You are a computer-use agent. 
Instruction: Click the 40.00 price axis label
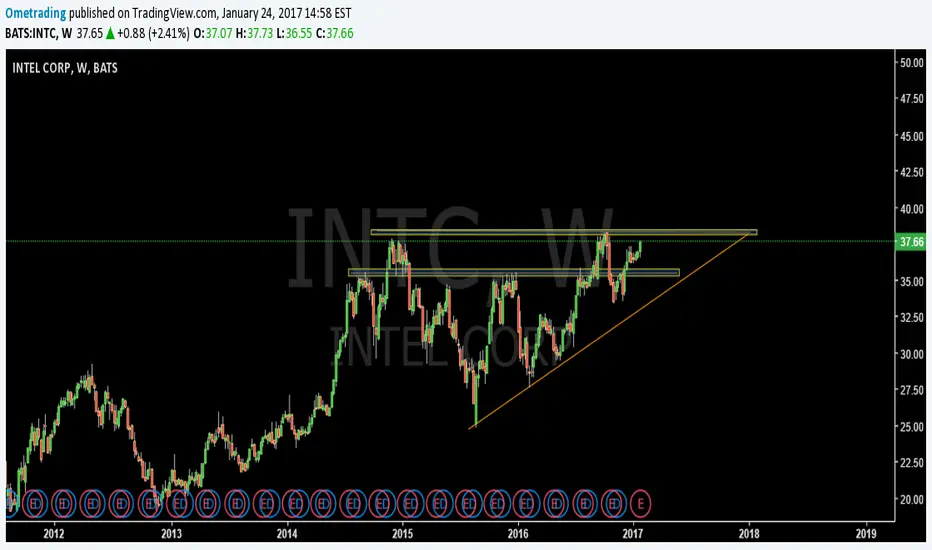point(912,209)
